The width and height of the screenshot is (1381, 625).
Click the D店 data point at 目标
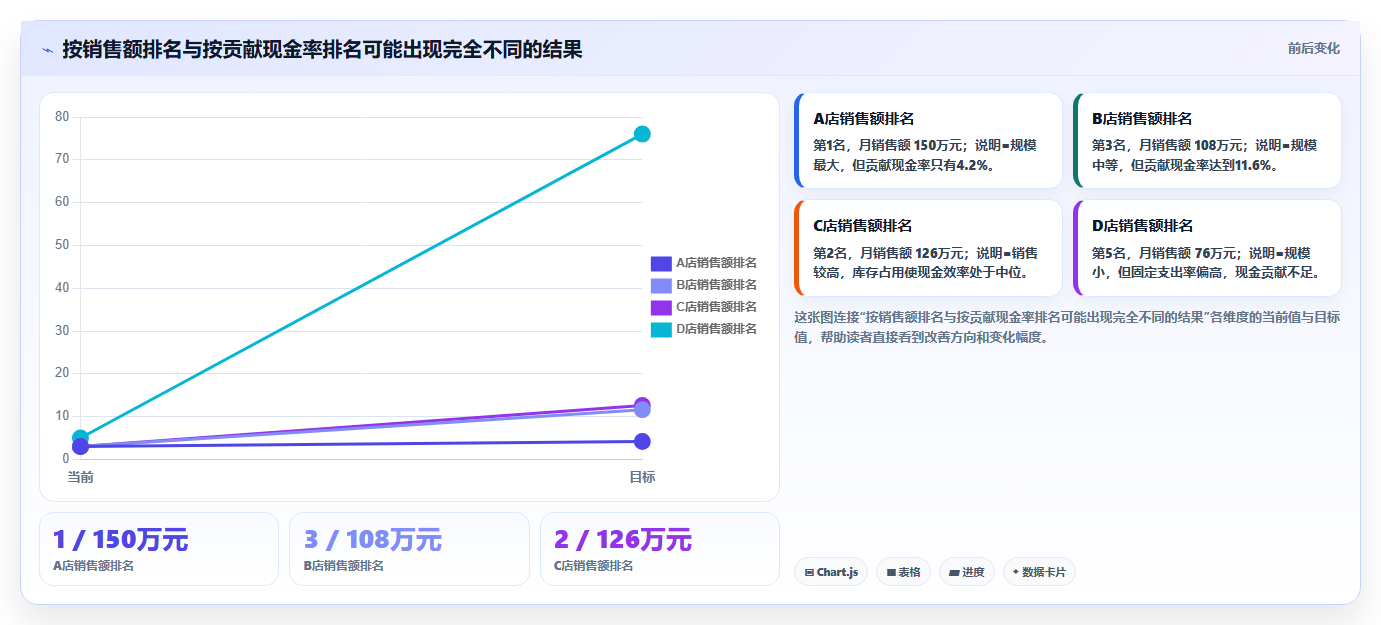tap(642, 134)
